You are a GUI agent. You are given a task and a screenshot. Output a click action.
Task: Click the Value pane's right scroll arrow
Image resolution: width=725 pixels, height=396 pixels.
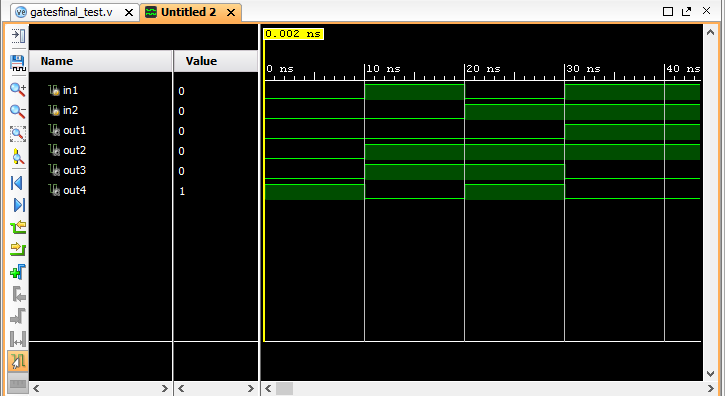click(251, 388)
